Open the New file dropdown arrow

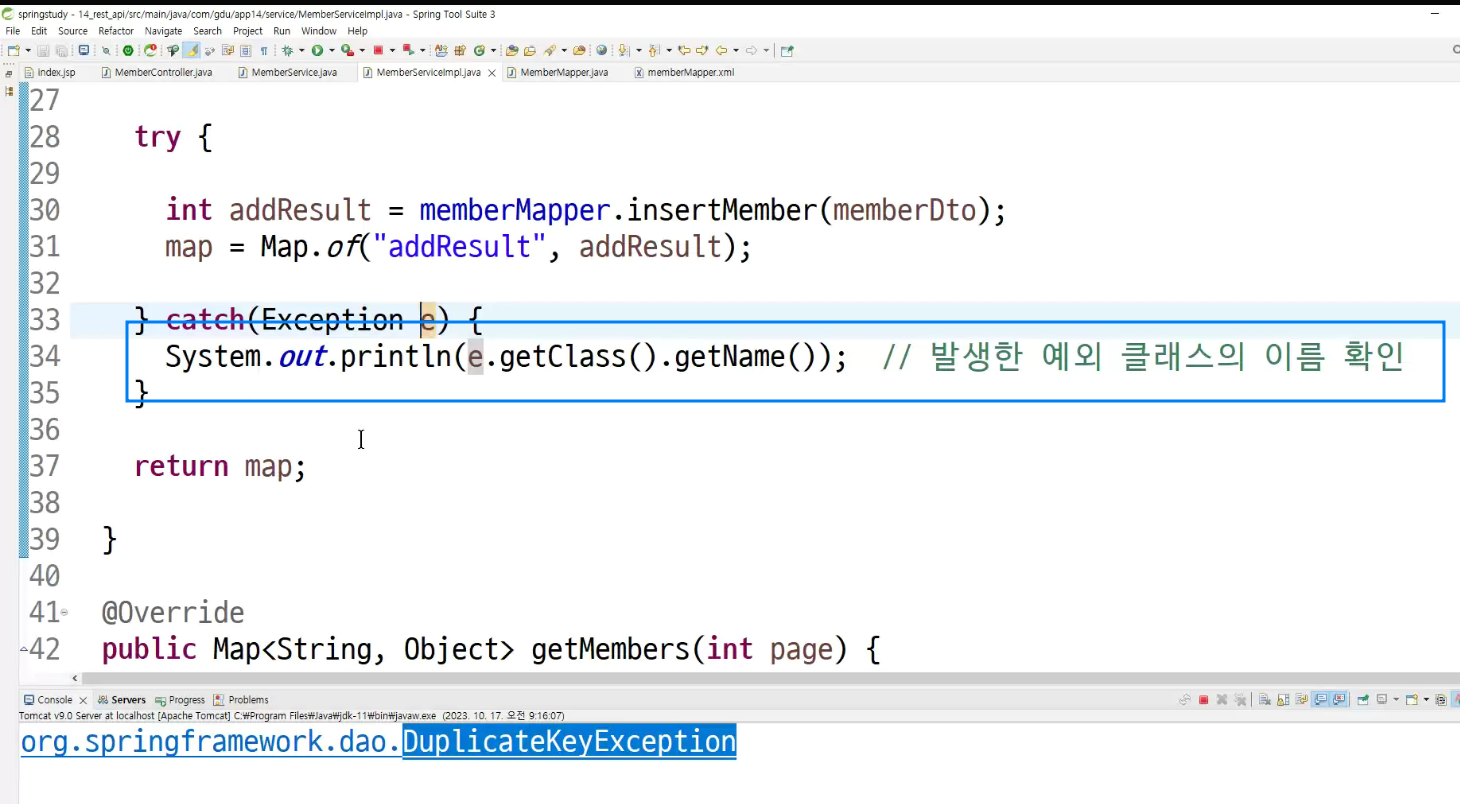[x=27, y=50]
